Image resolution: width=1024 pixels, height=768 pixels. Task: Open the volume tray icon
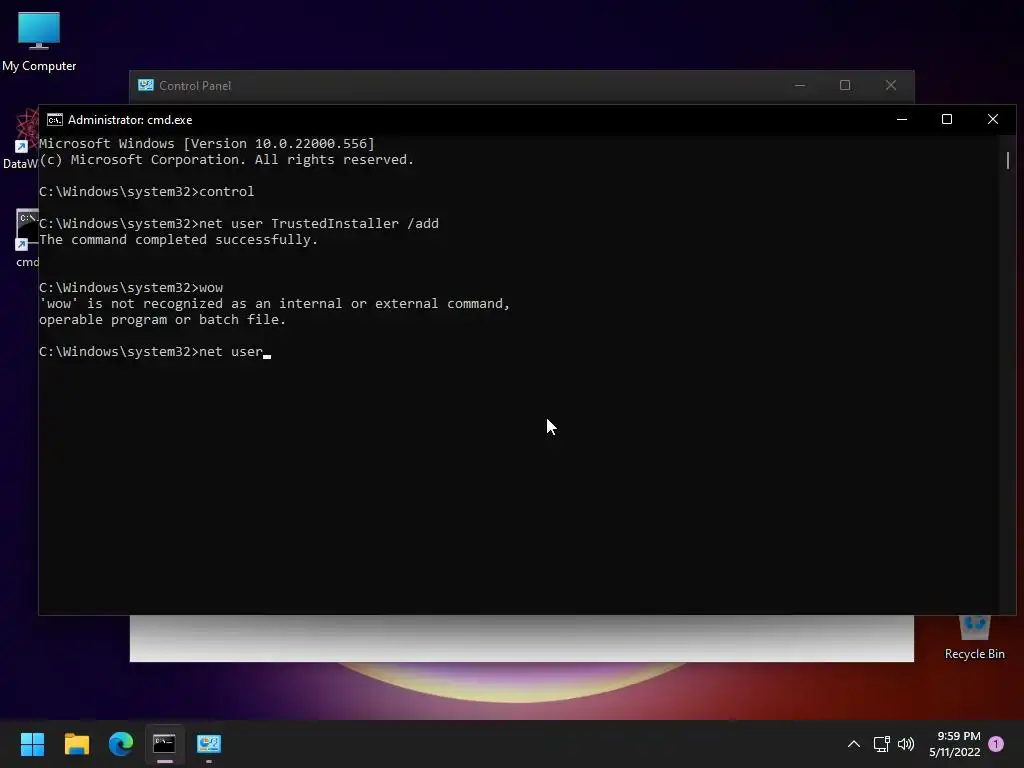pos(906,744)
